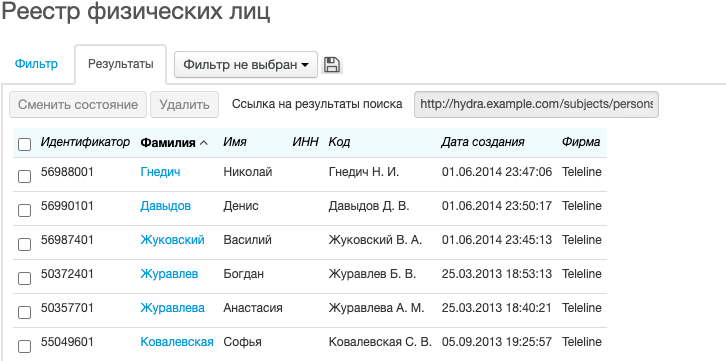Click the code cell Журавлева А. М.
This screenshot has height=361, width=726.
376,308
